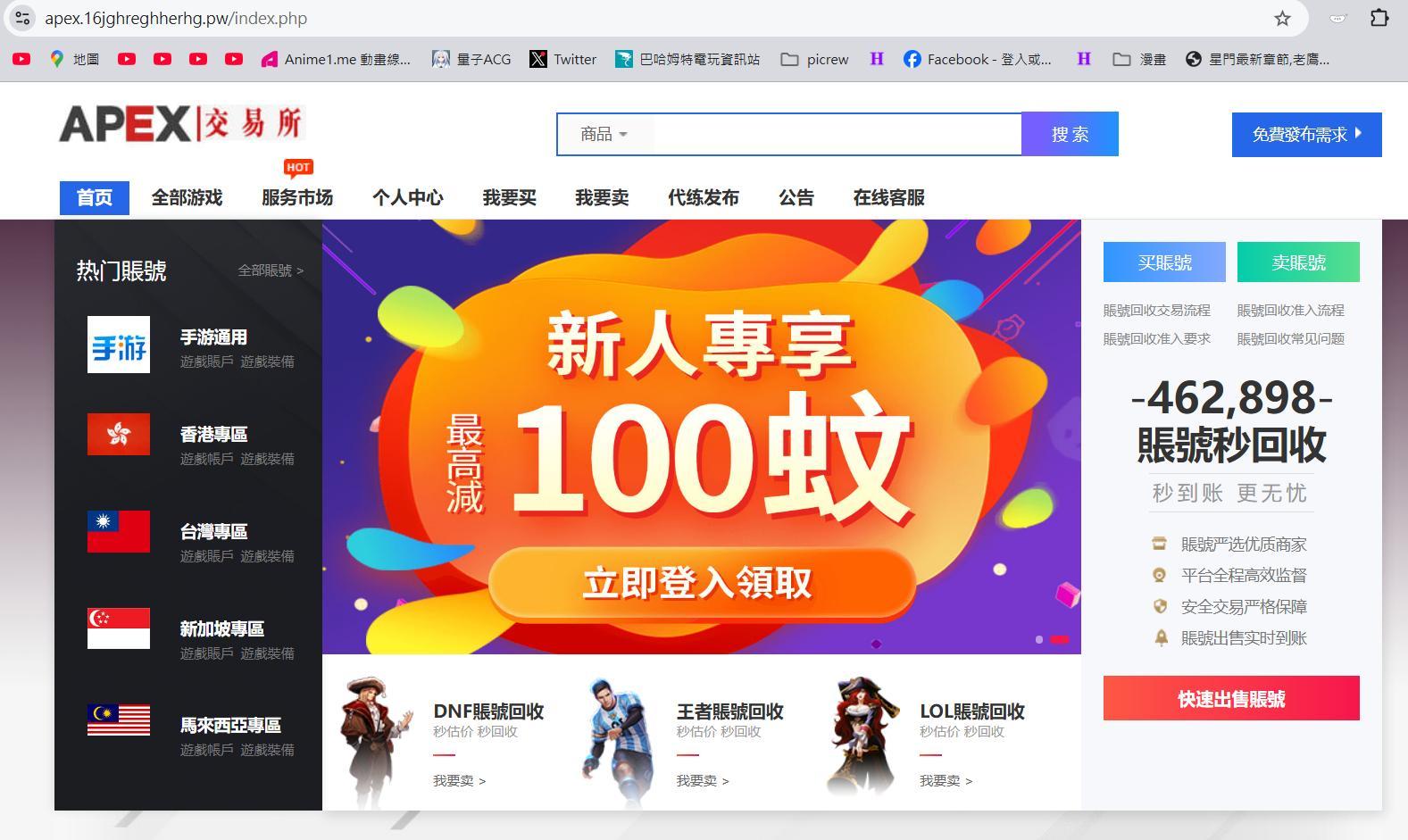Screen dimensions: 1408x840
Task: Click the 卖賬號 button
Action: [x=1298, y=262]
